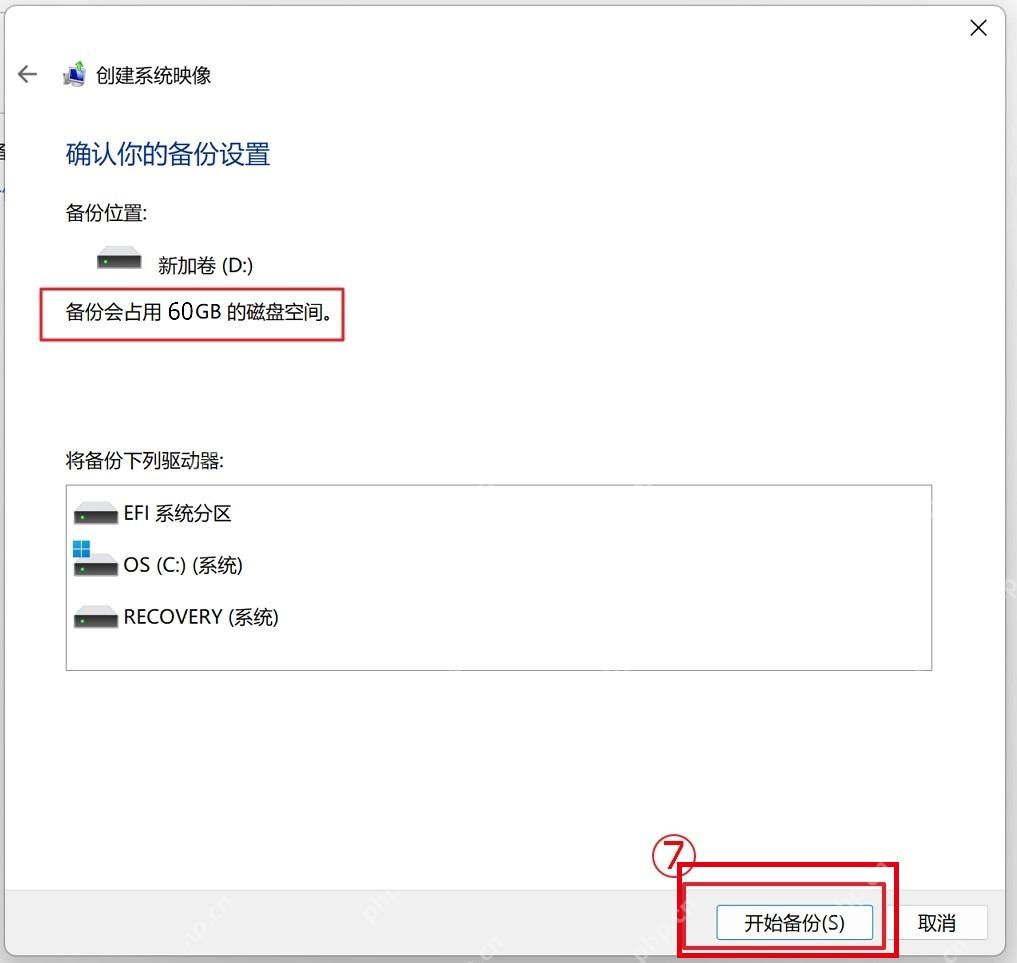Click the 将备份下列驱动器 label
The image size is (1017, 963).
(x=145, y=460)
